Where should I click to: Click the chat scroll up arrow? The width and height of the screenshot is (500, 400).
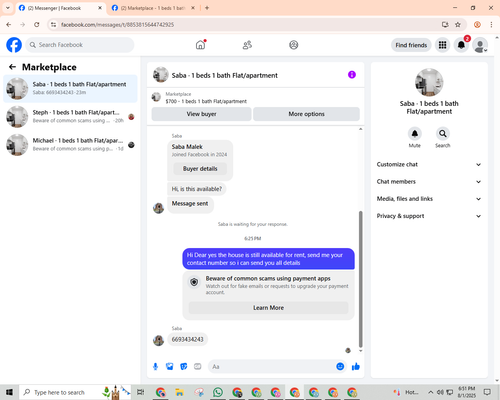pos(360,129)
